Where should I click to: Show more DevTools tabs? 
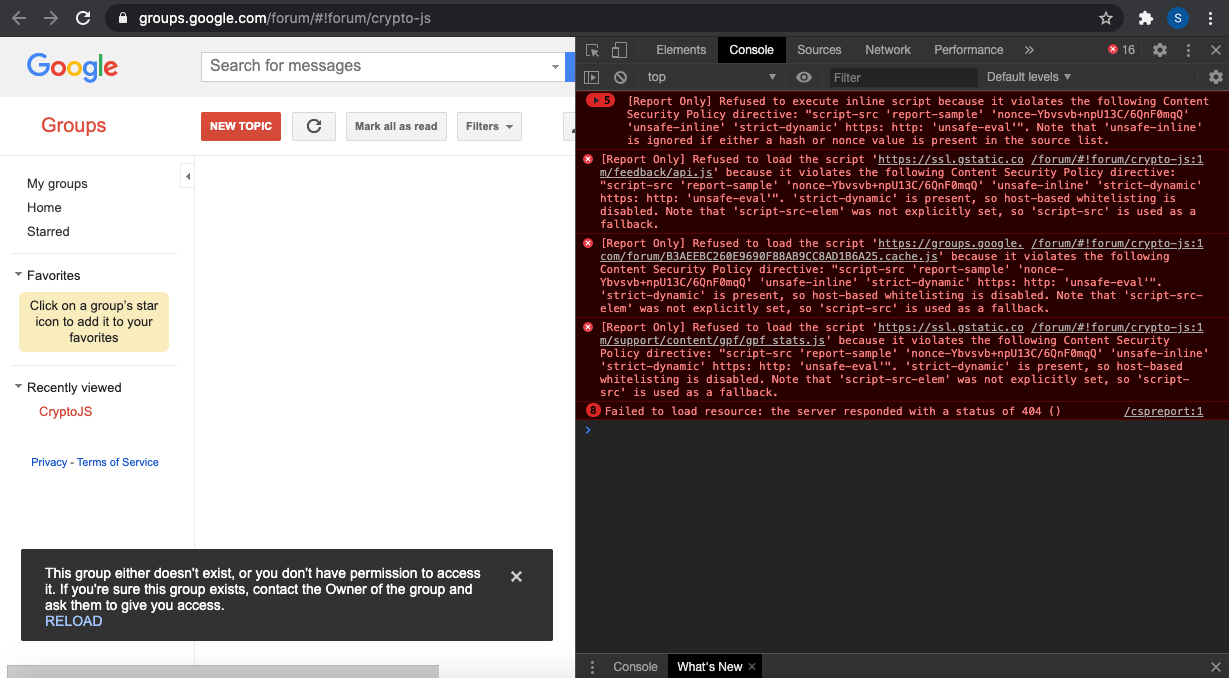pos(1029,50)
